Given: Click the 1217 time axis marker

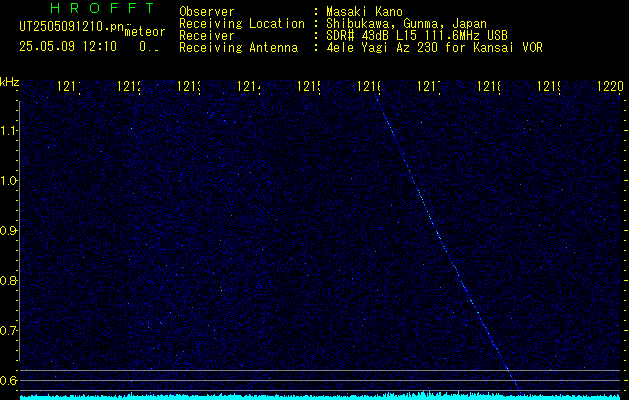Looking at the screenshot, I should (428, 86).
